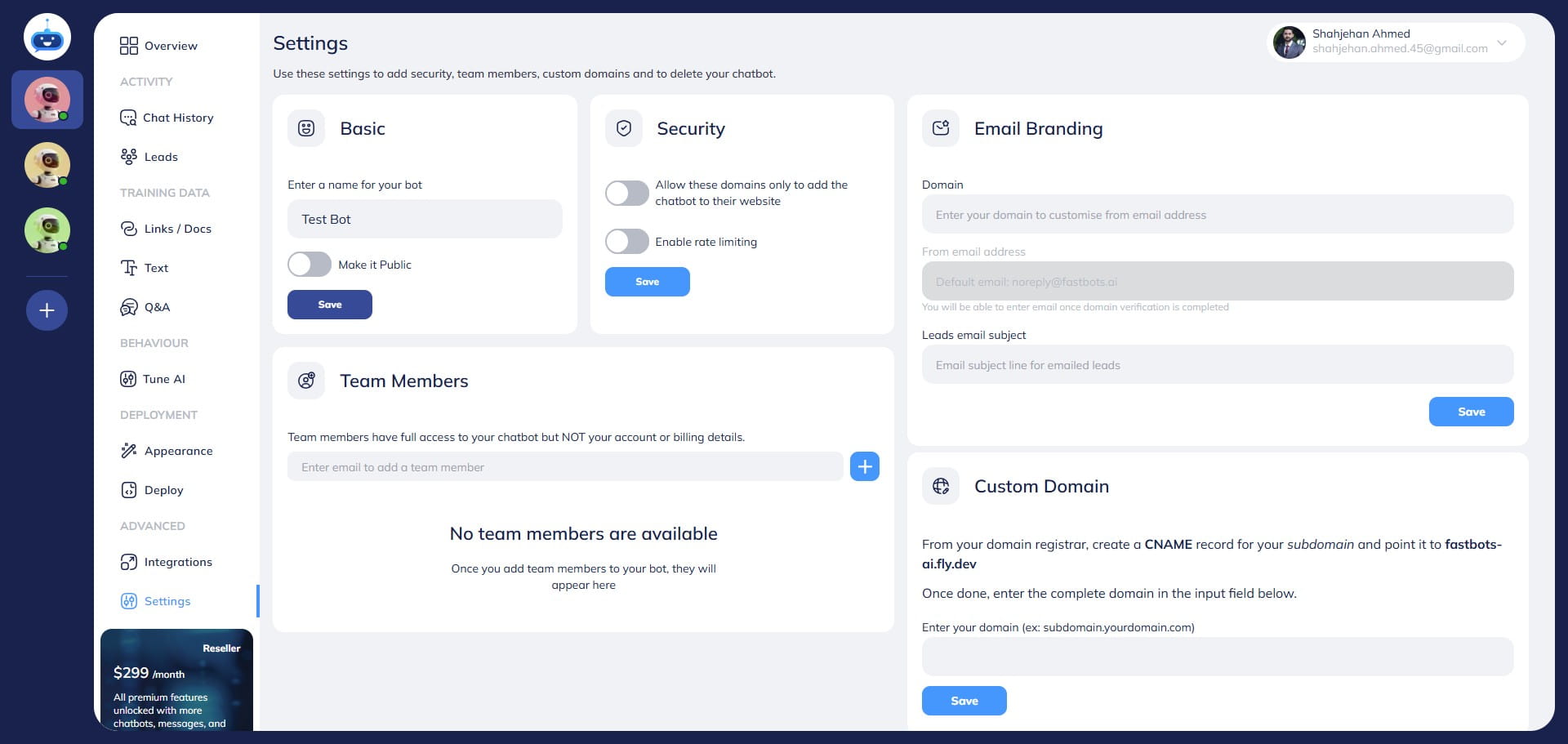Click the Leads email subject field
This screenshot has width=1568, height=744.
(x=1218, y=364)
